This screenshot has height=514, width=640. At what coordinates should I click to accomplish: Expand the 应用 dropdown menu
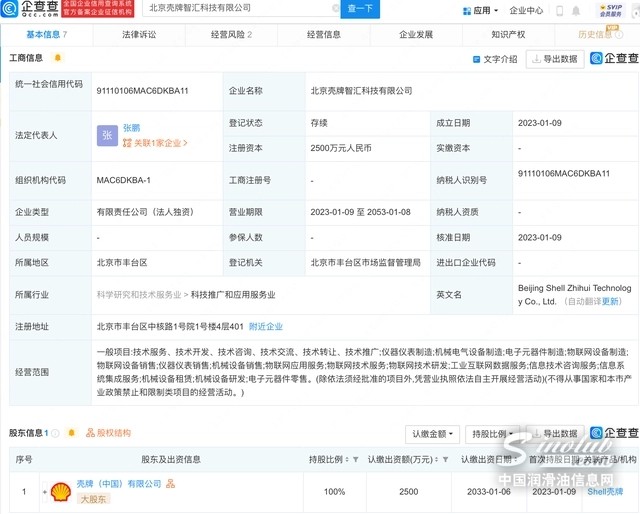480,11
